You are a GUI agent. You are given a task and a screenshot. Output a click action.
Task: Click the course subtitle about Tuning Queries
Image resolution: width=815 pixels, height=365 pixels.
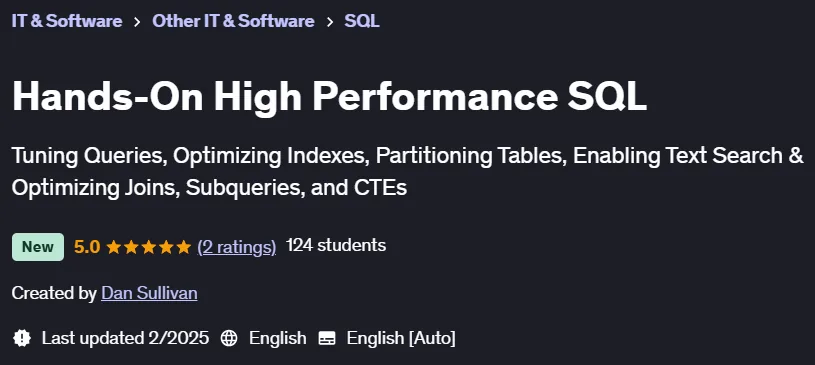408,172
